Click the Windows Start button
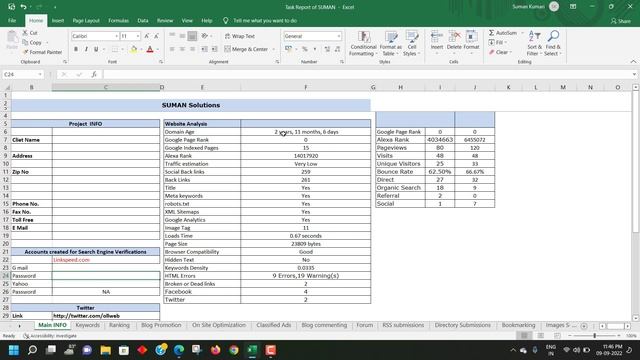 [x=14, y=350]
